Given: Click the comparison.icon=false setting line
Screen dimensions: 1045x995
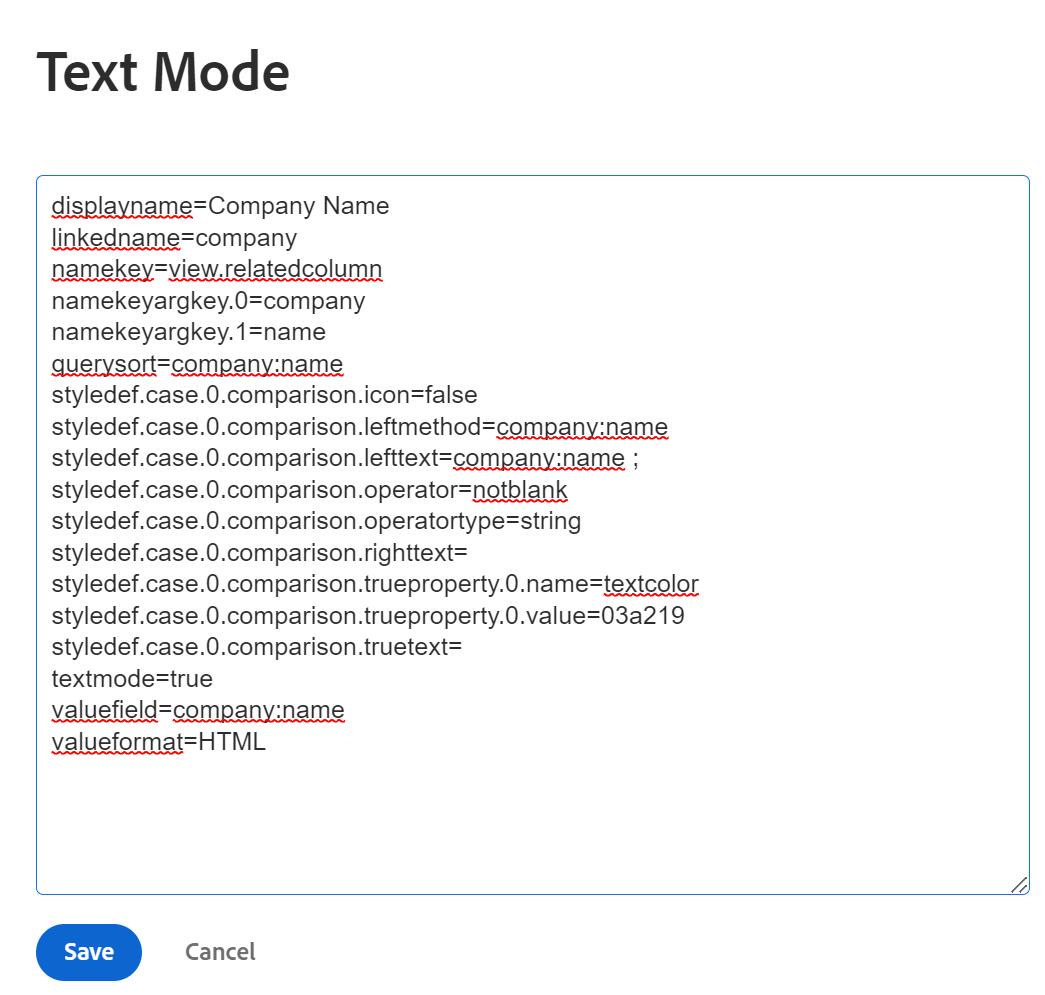Looking at the screenshot, I should coord(260,395).
